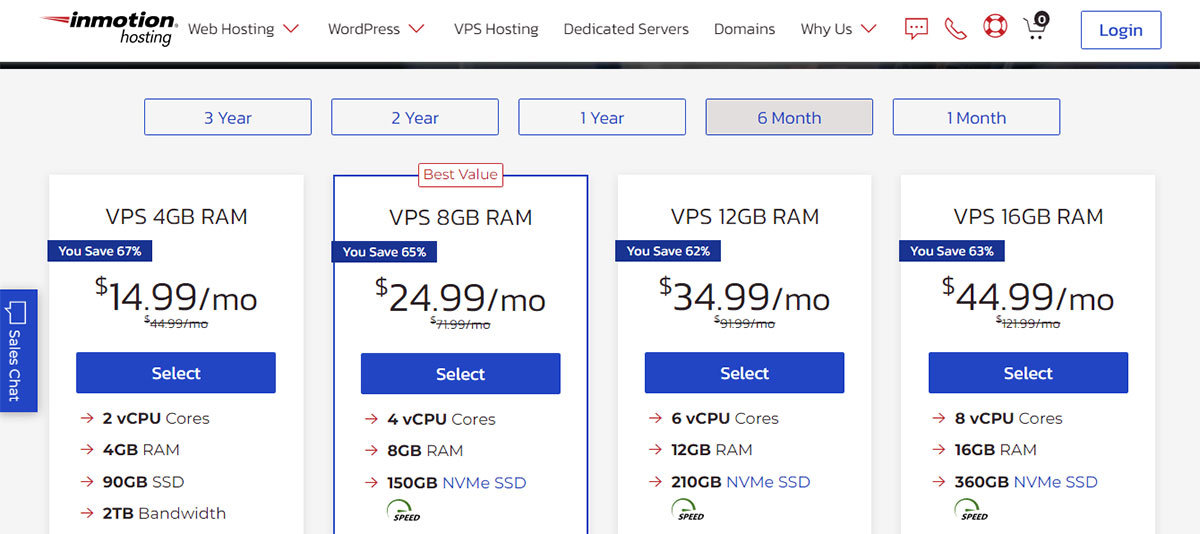Click the 4GB RAM feature line
Screen dimensions: 1200x534
click(141, 449)
